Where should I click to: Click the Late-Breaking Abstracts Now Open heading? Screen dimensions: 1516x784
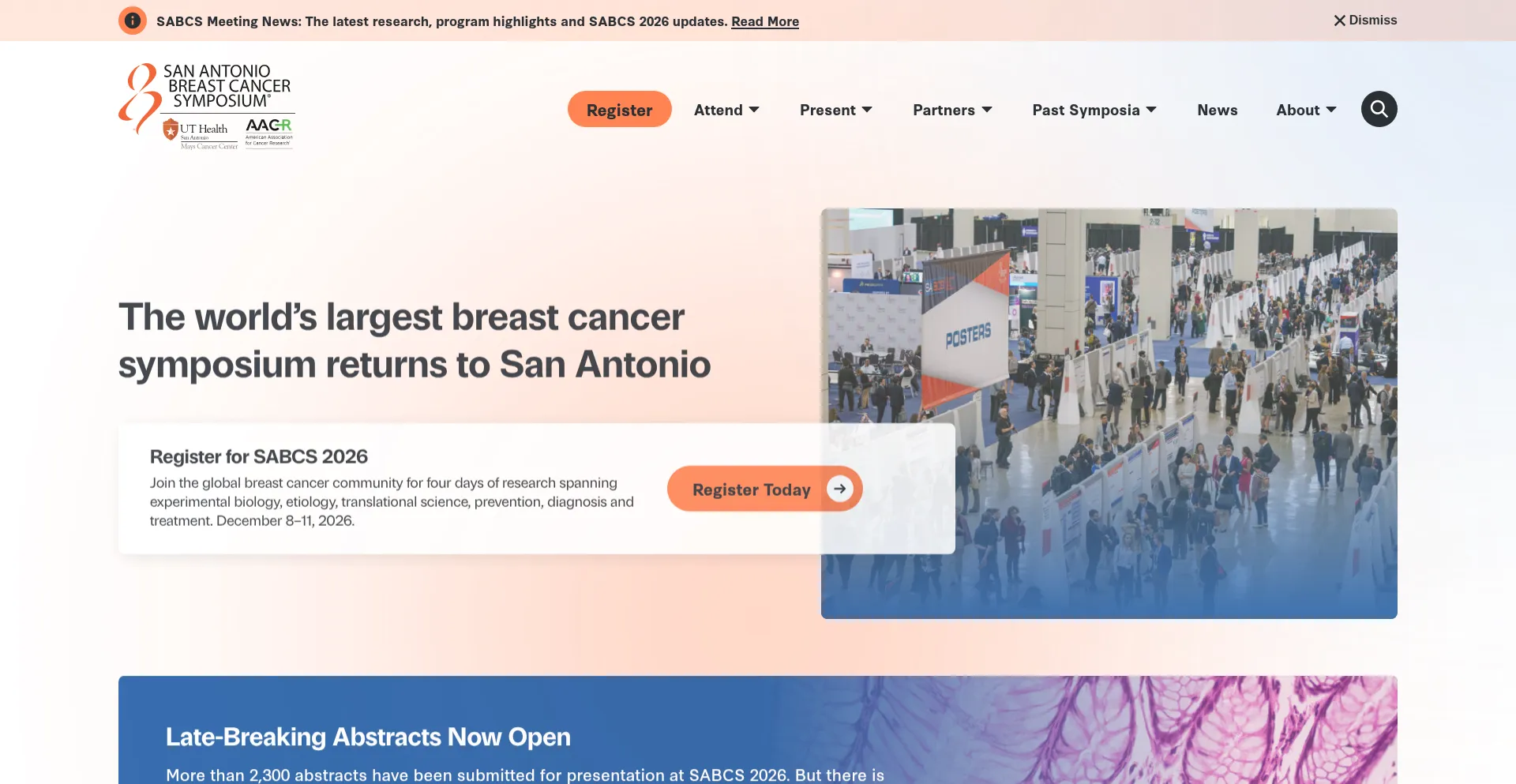368,737
